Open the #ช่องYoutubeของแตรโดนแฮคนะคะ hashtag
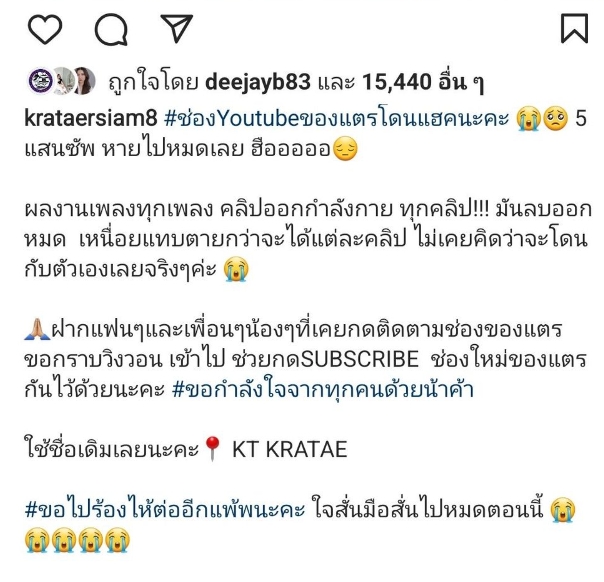This screenshot has height=582, width=604. tap(336, 117)
